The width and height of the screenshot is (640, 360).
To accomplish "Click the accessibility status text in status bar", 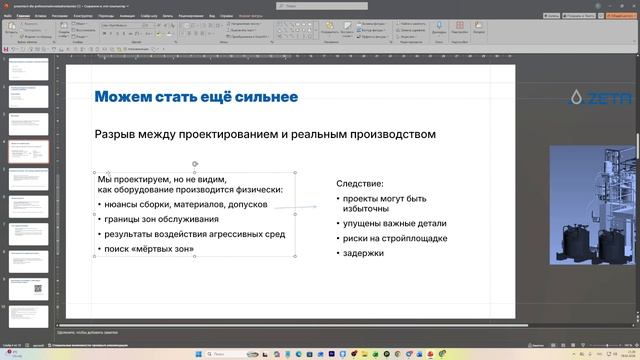I will point(88,345).
